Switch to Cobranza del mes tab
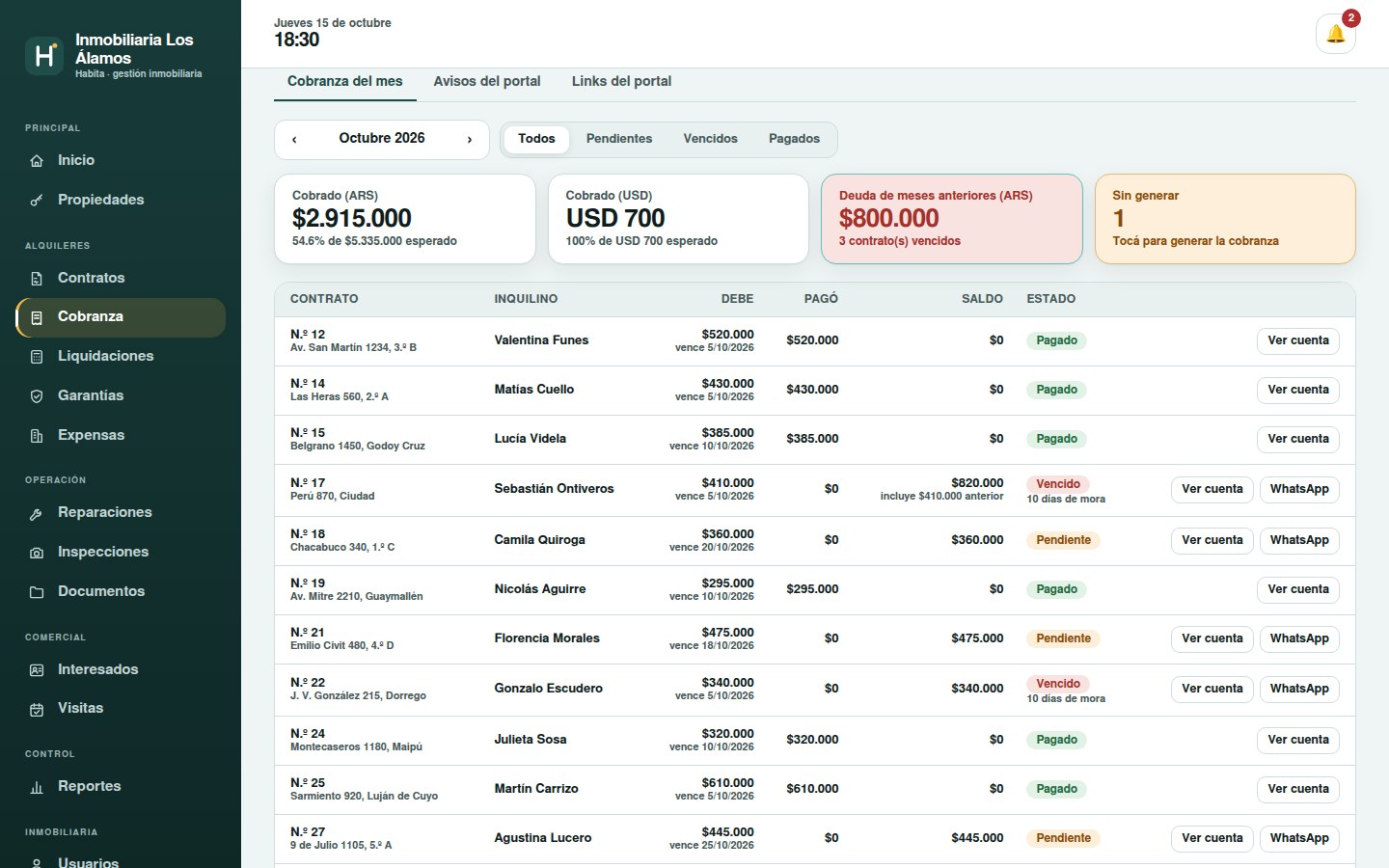1389x868 pixels. click(x=345, y=82)
